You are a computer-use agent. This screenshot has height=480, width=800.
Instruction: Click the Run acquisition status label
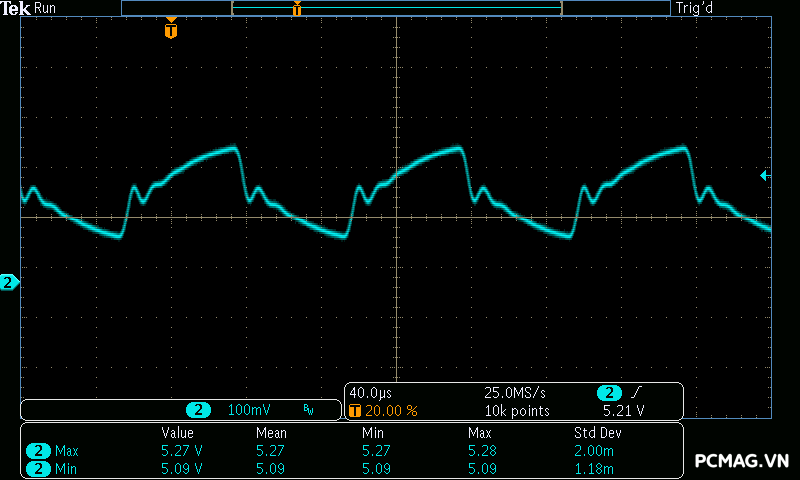point(46,8)
